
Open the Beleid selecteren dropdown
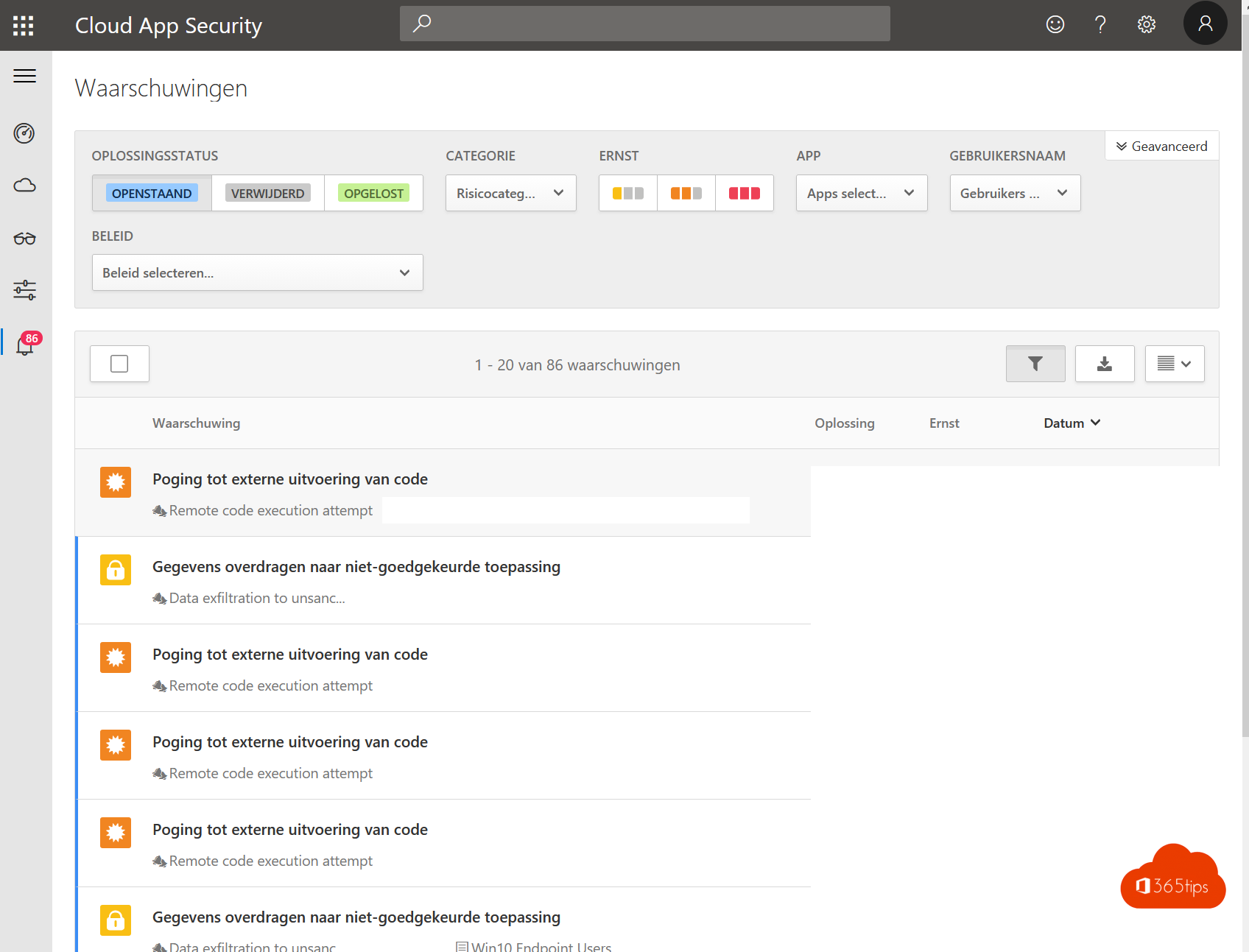257,272
